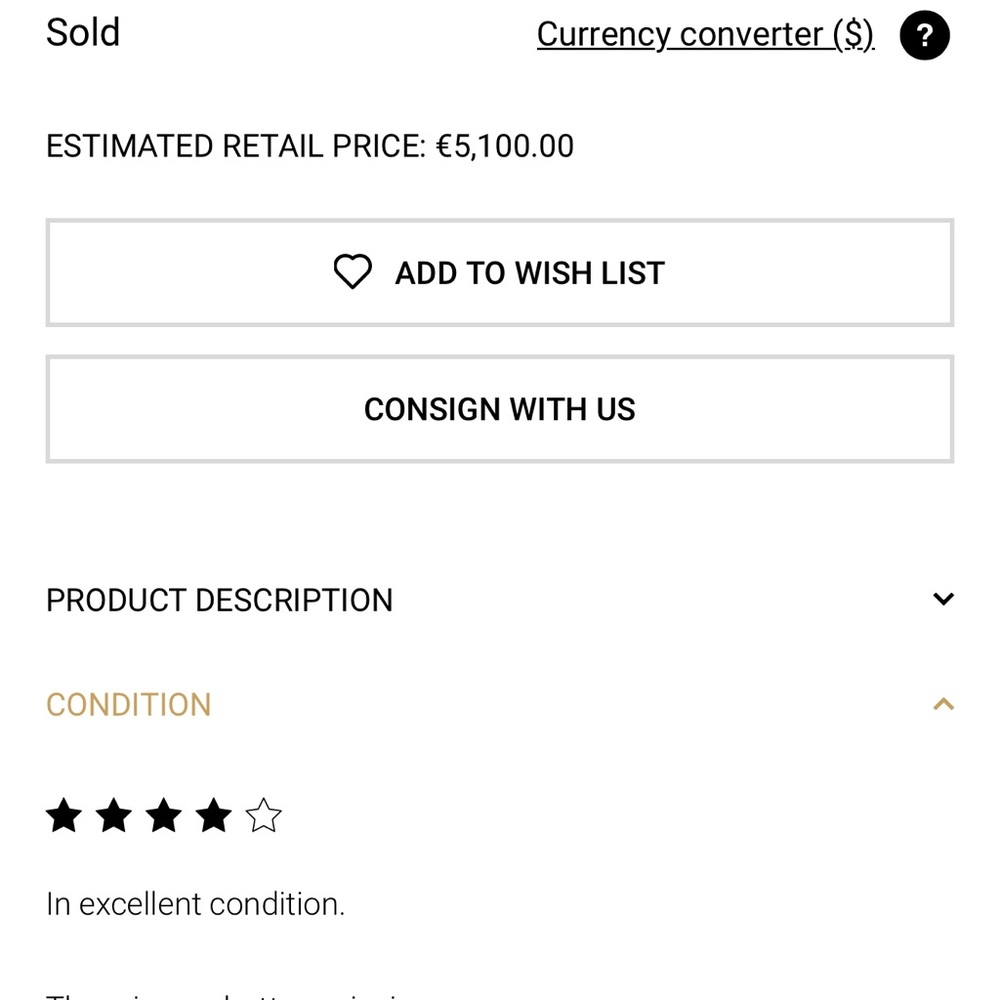The image size is (1000, 1000).
Task: Collapse the Condition section via up chevron
Action: tap(943, 704)
